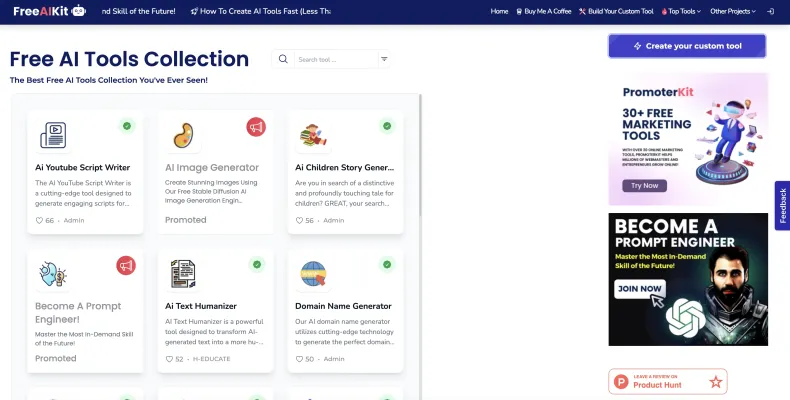Click the Domain Name Generator globe icon

pyautogui.click(x=313, y=273)
